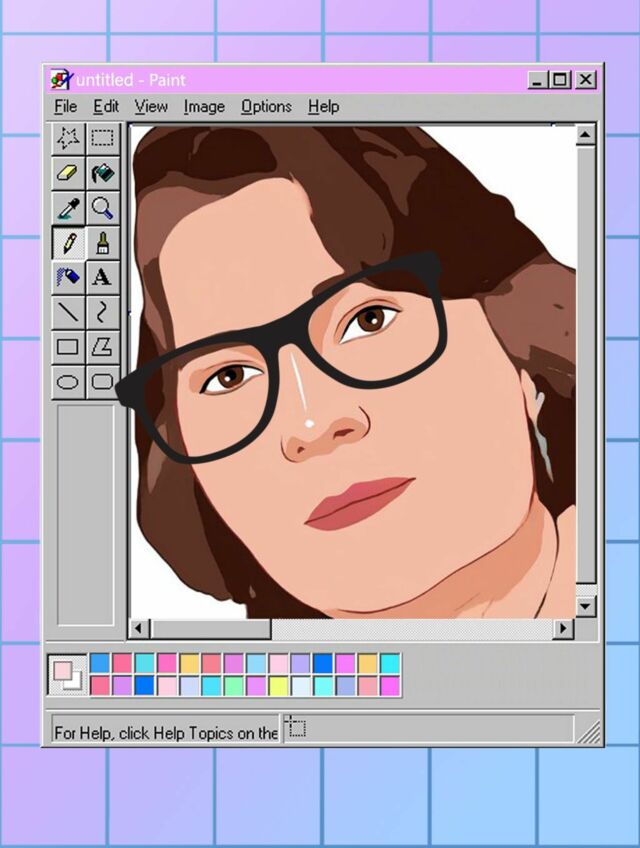
Task: Select the Free-Form Select star tool
Action: [x=68, y=138]
